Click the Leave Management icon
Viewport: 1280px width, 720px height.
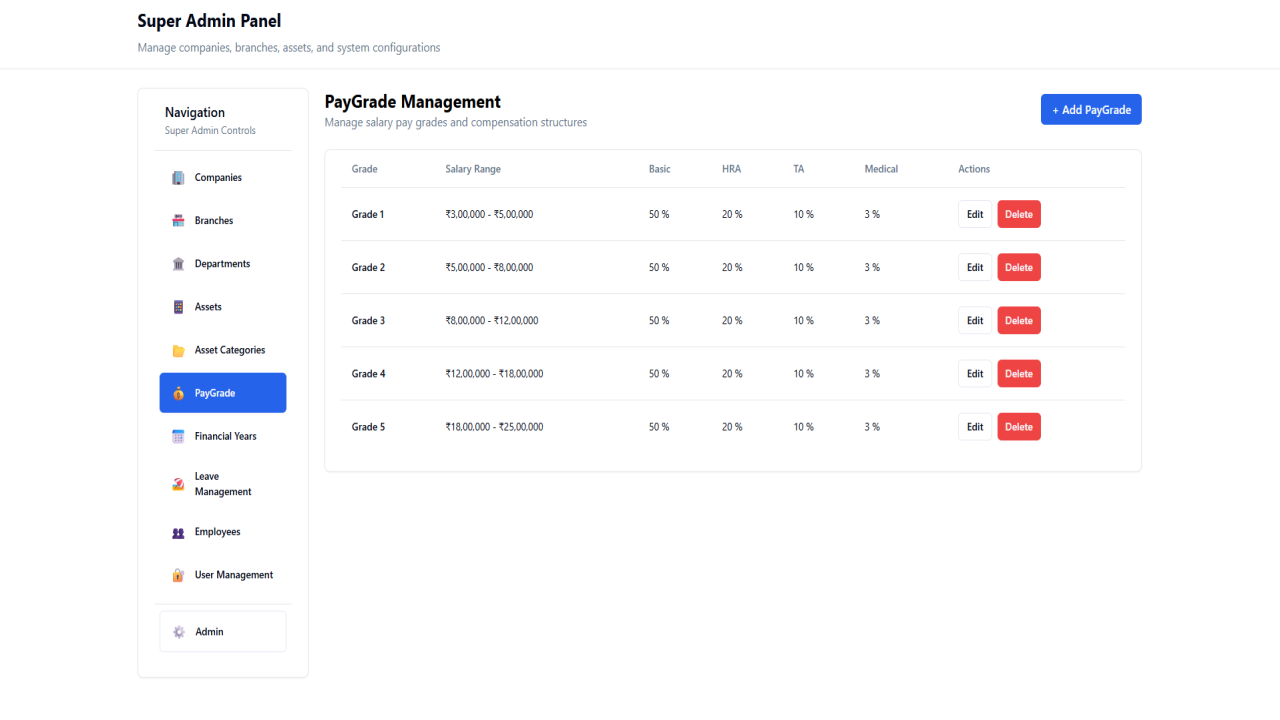click(178, 484)
